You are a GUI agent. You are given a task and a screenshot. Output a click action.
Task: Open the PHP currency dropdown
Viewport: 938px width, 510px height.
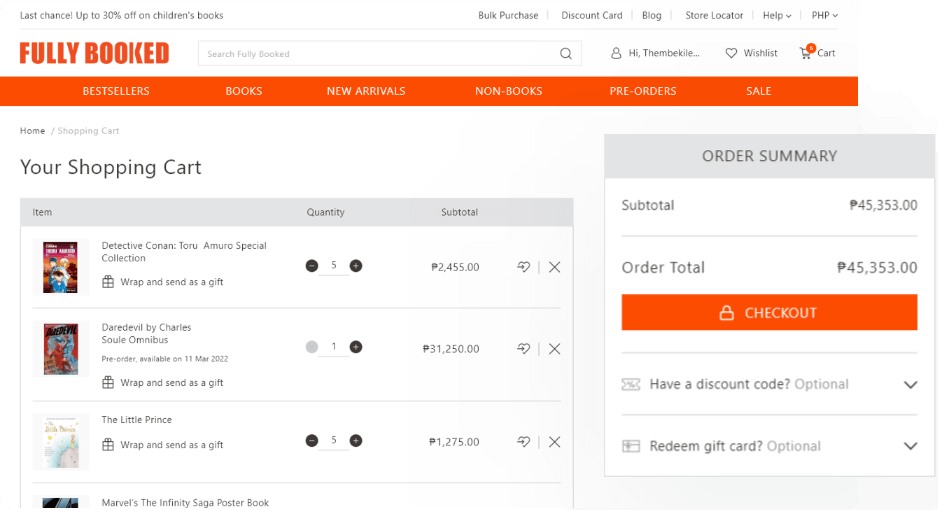pyautogui.click(x=824, y=16)
